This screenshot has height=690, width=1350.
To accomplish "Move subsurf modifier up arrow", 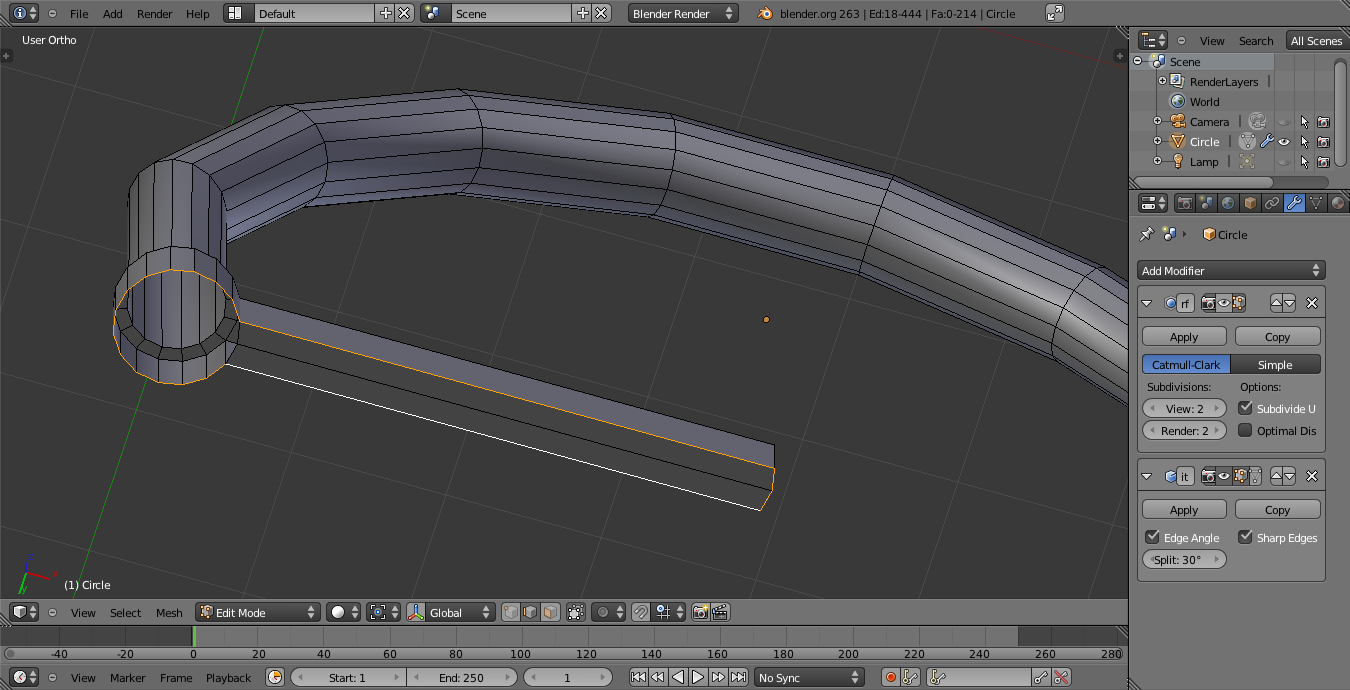I will (x=1276, y=303).
